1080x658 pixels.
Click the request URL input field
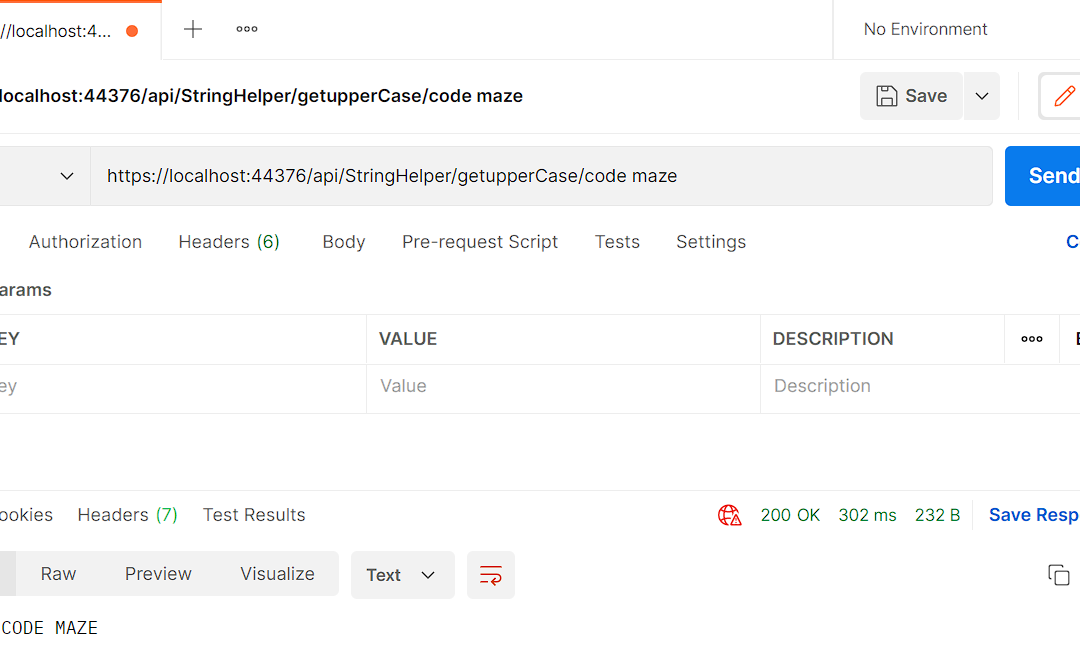coord(540,176)
